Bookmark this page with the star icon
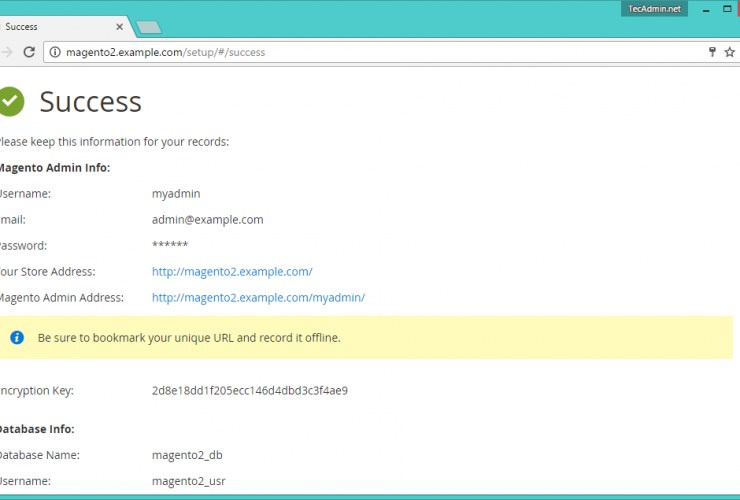 729,52
